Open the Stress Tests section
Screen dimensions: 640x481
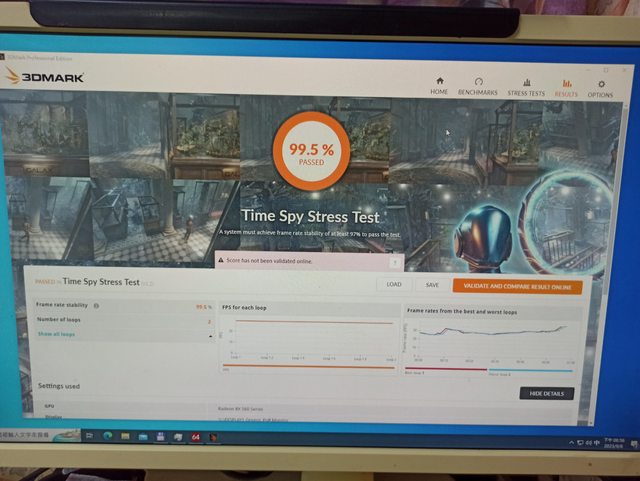point(526,87)
